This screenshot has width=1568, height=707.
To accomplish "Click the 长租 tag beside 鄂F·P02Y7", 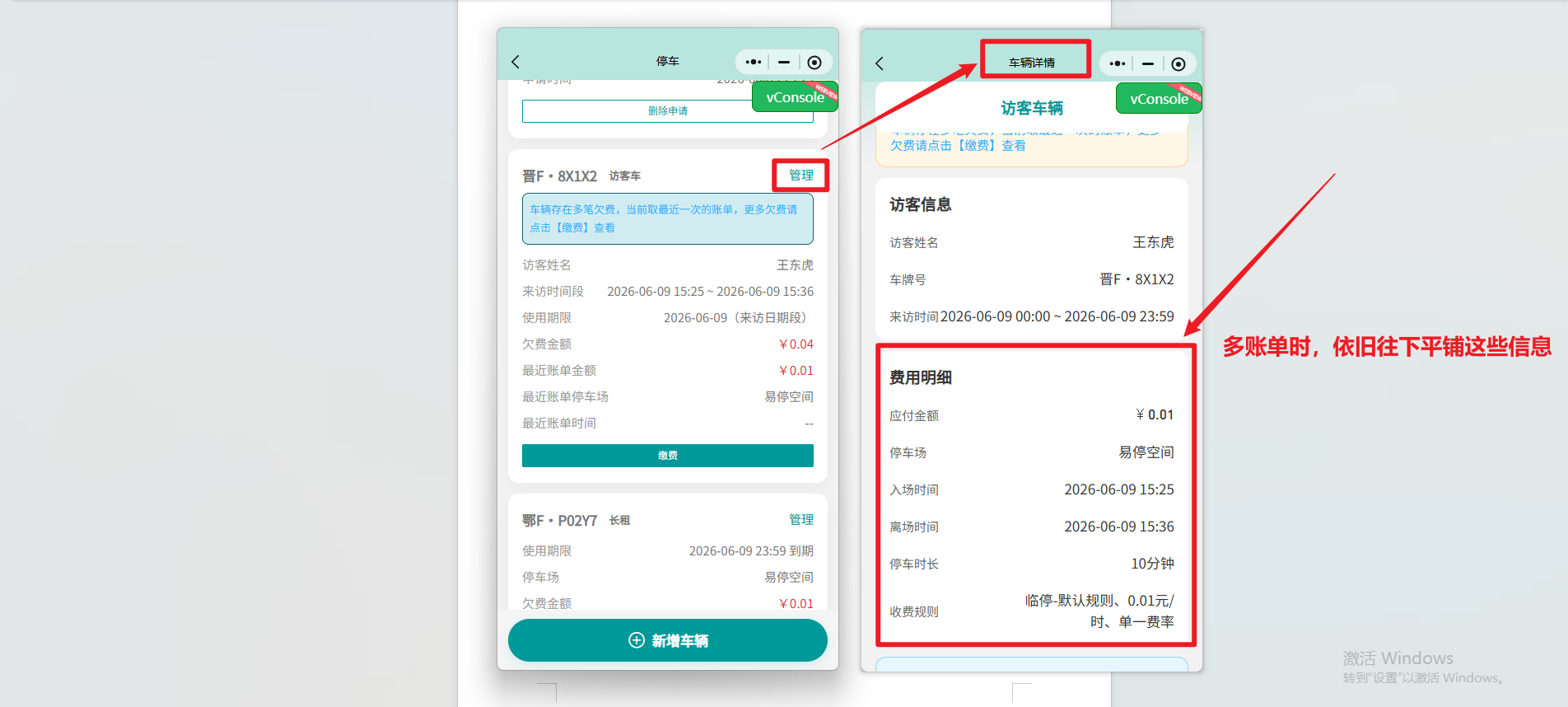I will coord(620,521).
